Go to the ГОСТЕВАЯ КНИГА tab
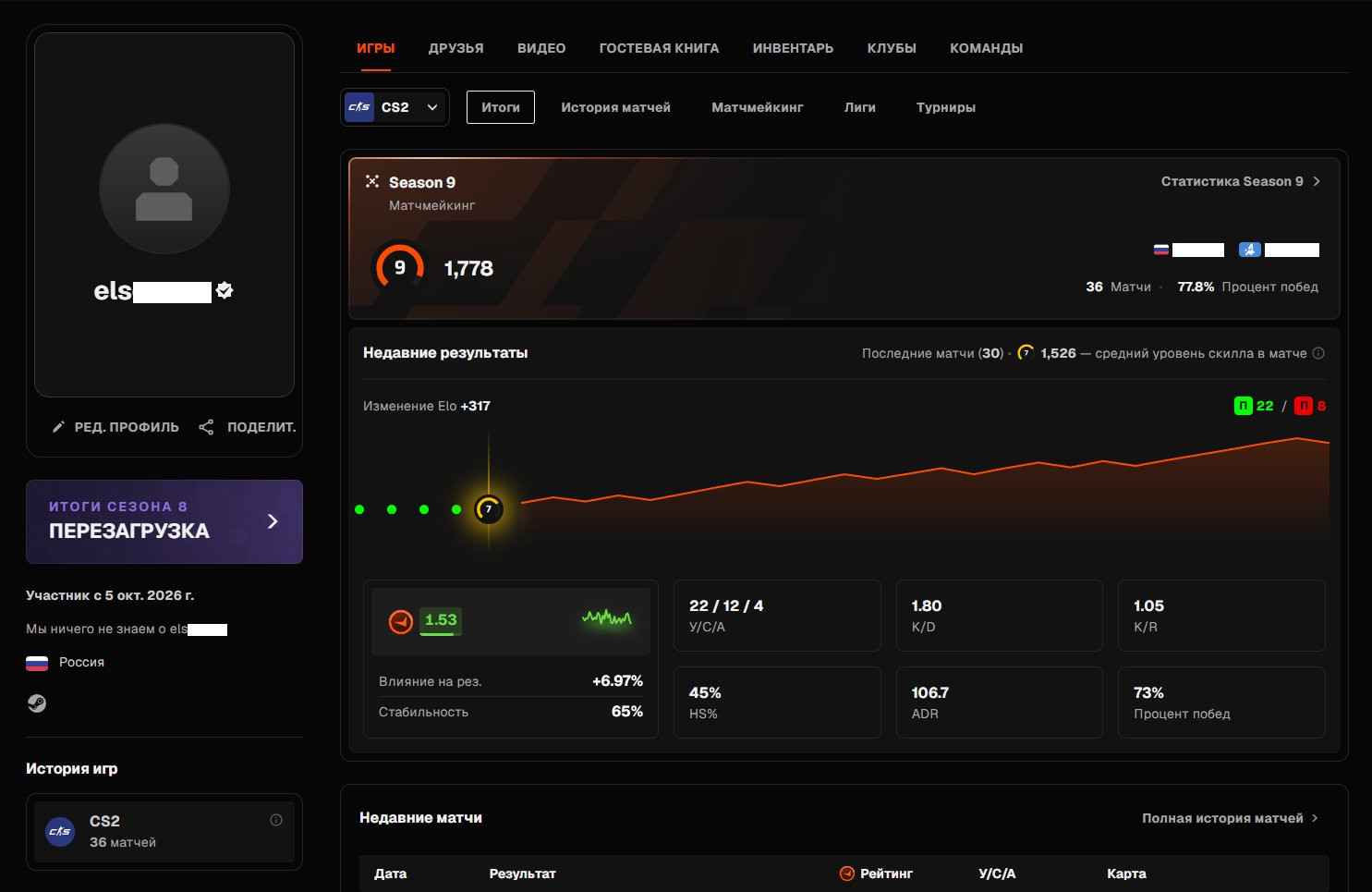Screen dimensions: 1372x892 click(x=659, y=48)
